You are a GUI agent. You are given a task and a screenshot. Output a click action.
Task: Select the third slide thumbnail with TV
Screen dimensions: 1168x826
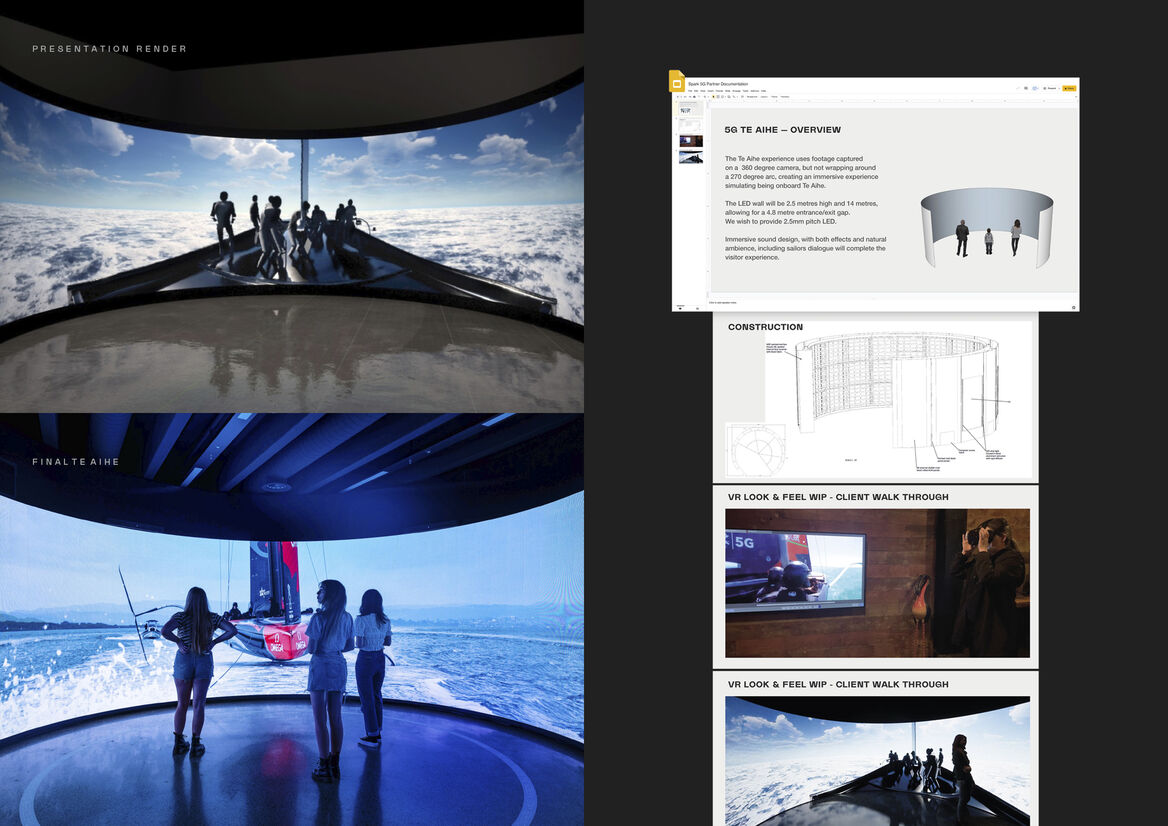pos(691,141)
